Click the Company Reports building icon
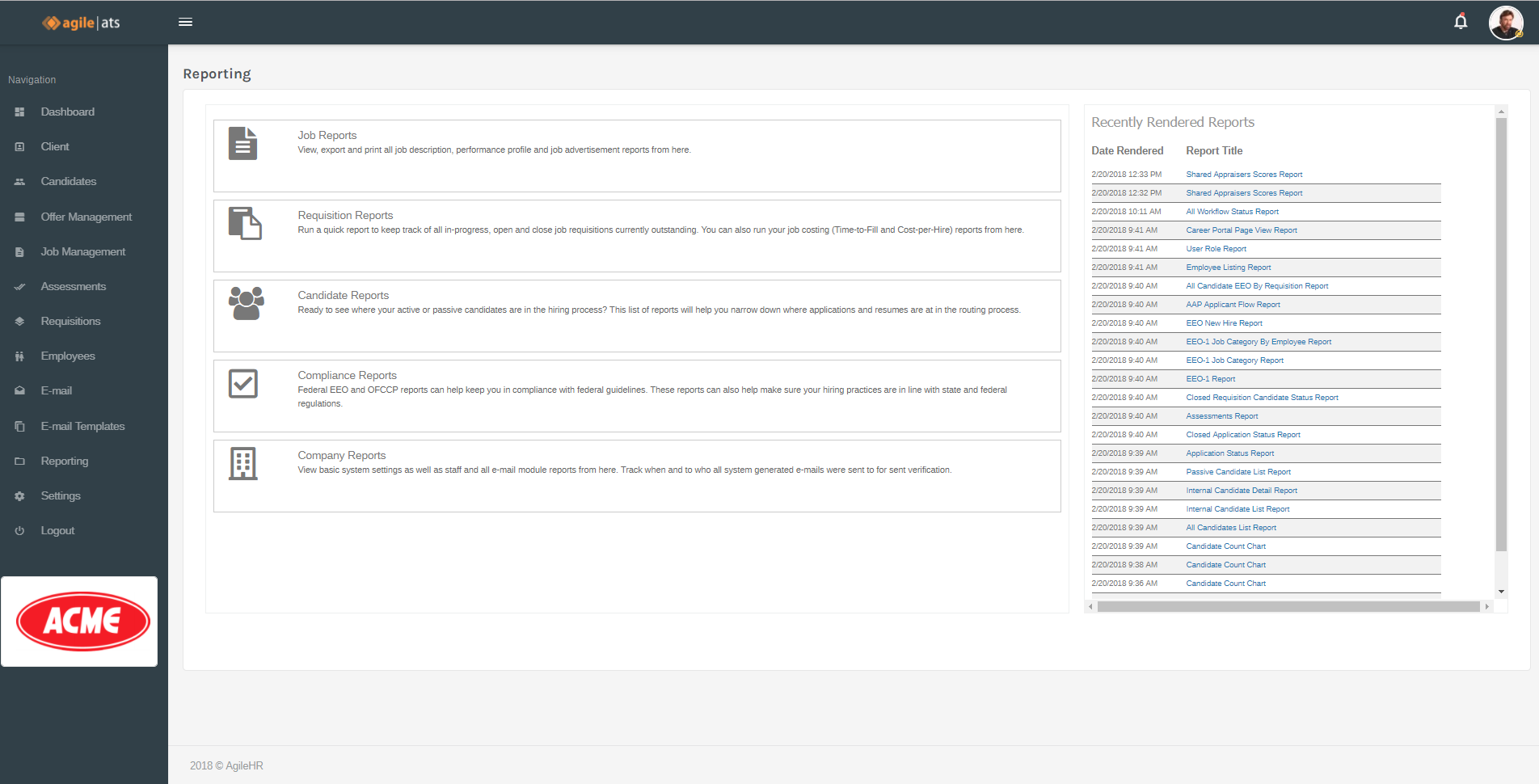The image size is (1539, 784). [x=244, y=463]
